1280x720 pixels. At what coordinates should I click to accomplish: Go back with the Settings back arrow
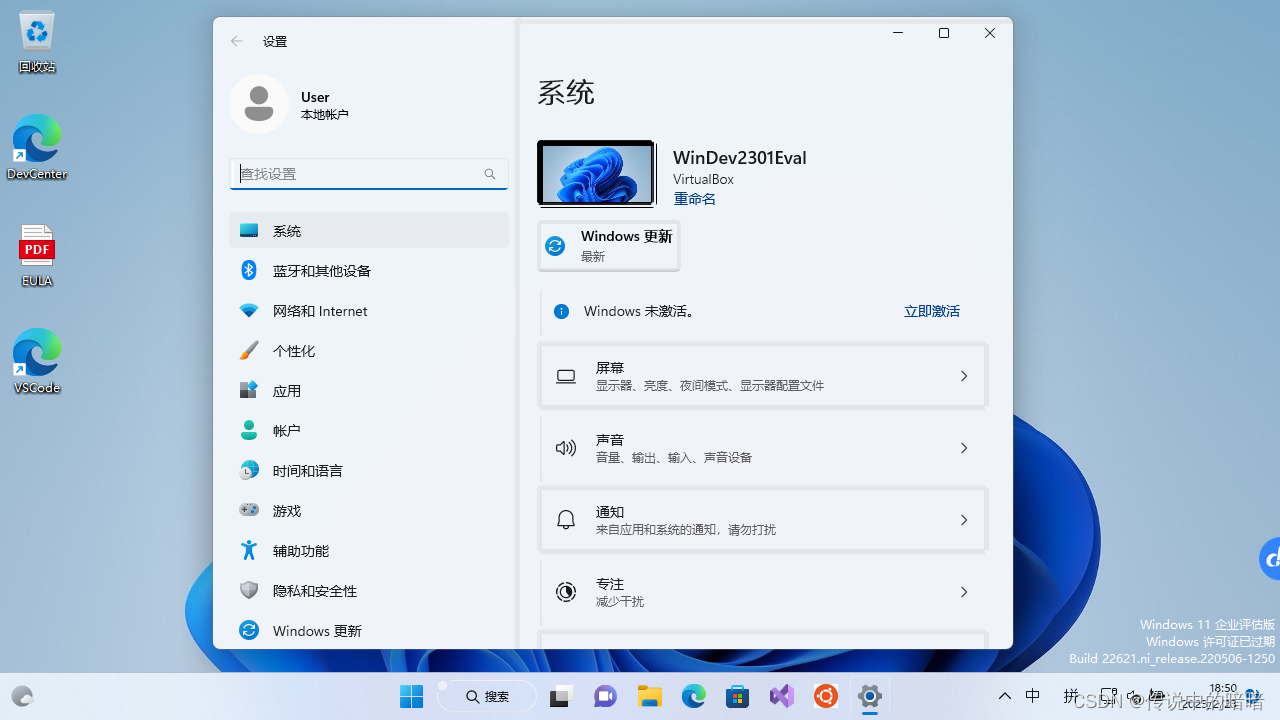(237, 41)
